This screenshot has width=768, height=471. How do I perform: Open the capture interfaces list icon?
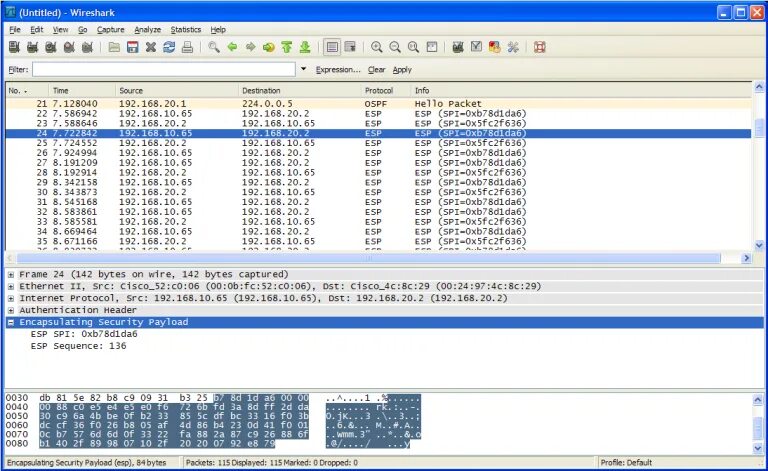tap(14, 47)
